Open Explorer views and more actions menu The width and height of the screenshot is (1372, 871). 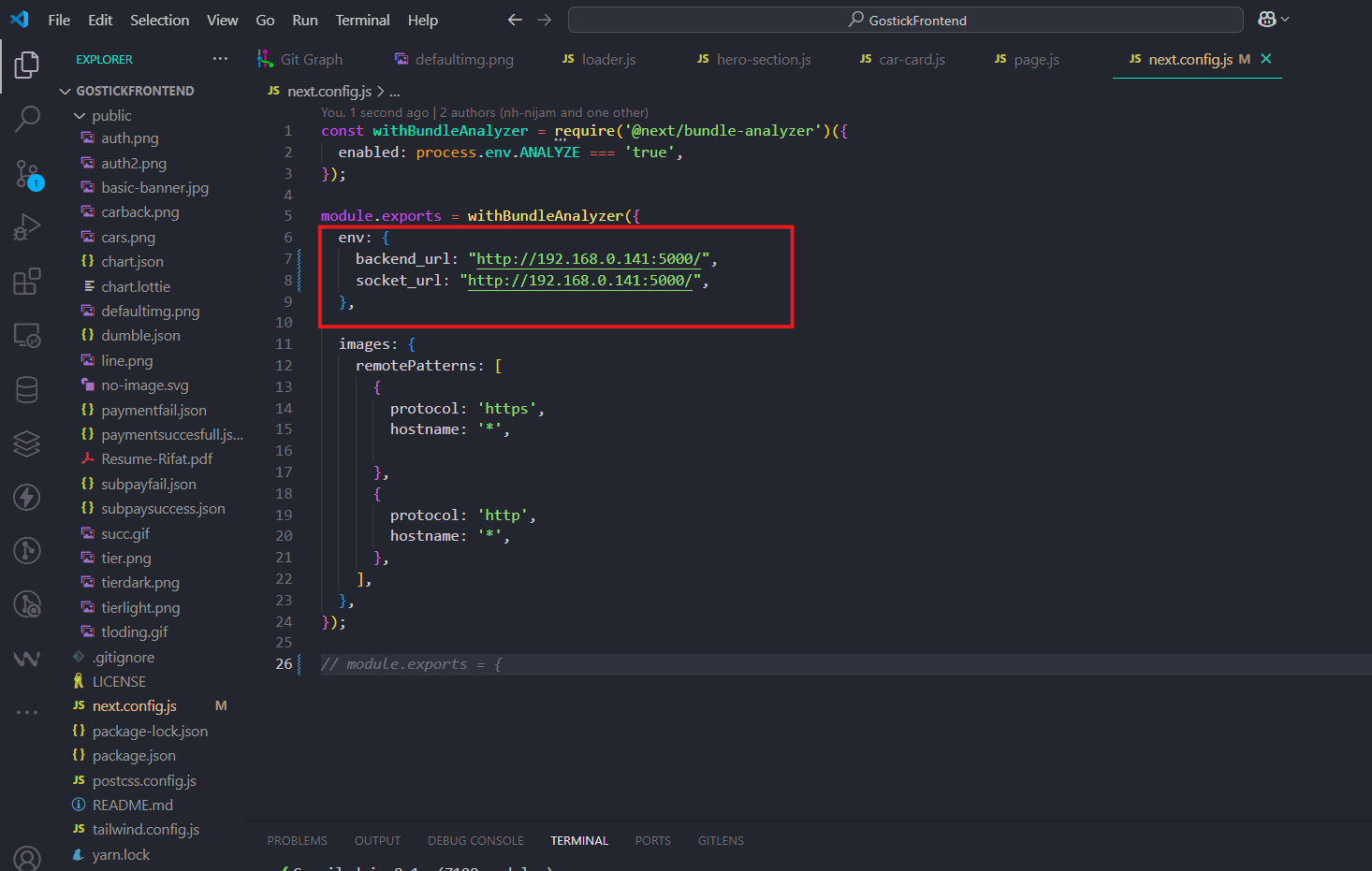click(x=220, y=59)
